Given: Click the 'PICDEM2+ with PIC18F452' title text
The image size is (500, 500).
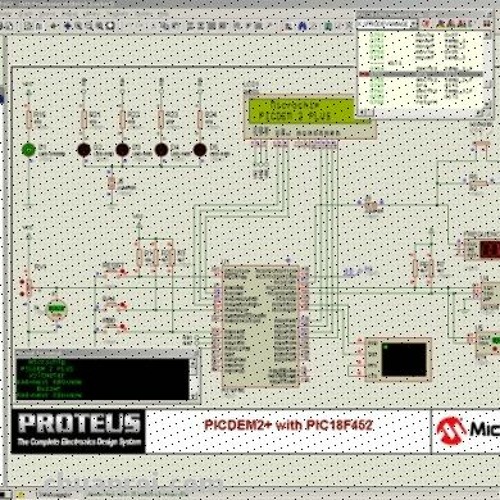Looking at the screenshot, I should click(x=288, y=425).
